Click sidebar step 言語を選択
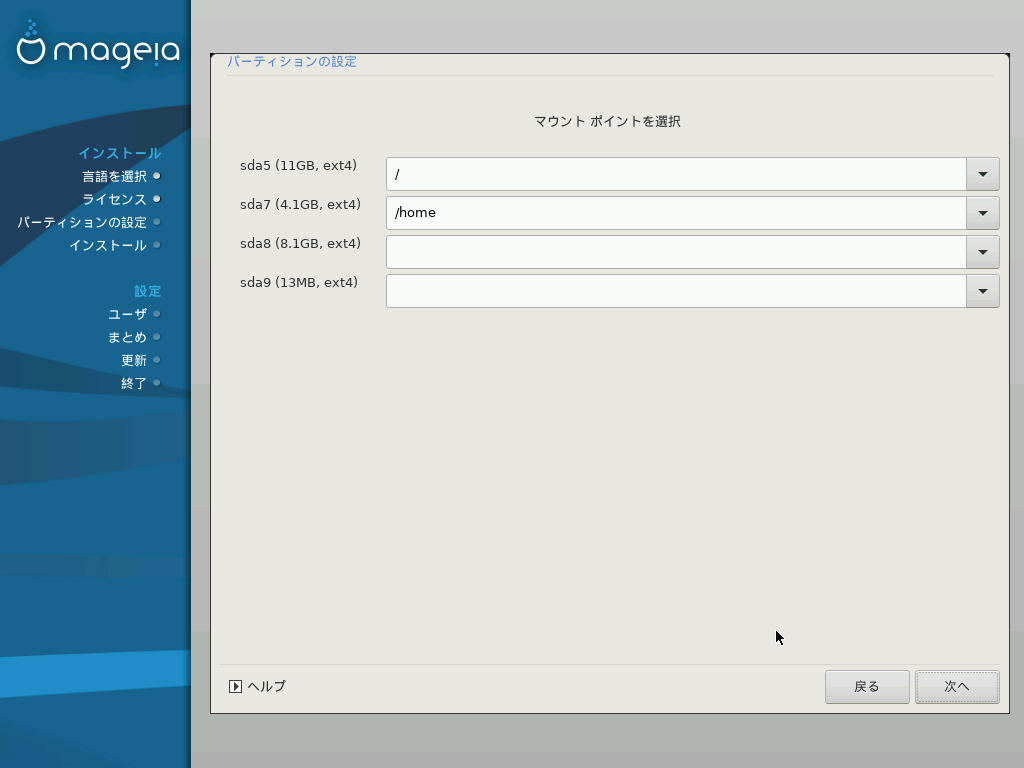1024x768 pixels. [x=114, y=176]
